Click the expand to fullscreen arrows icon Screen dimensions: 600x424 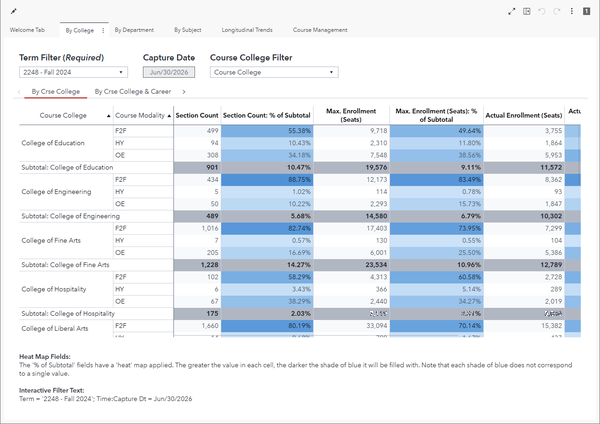coord(512,11)
